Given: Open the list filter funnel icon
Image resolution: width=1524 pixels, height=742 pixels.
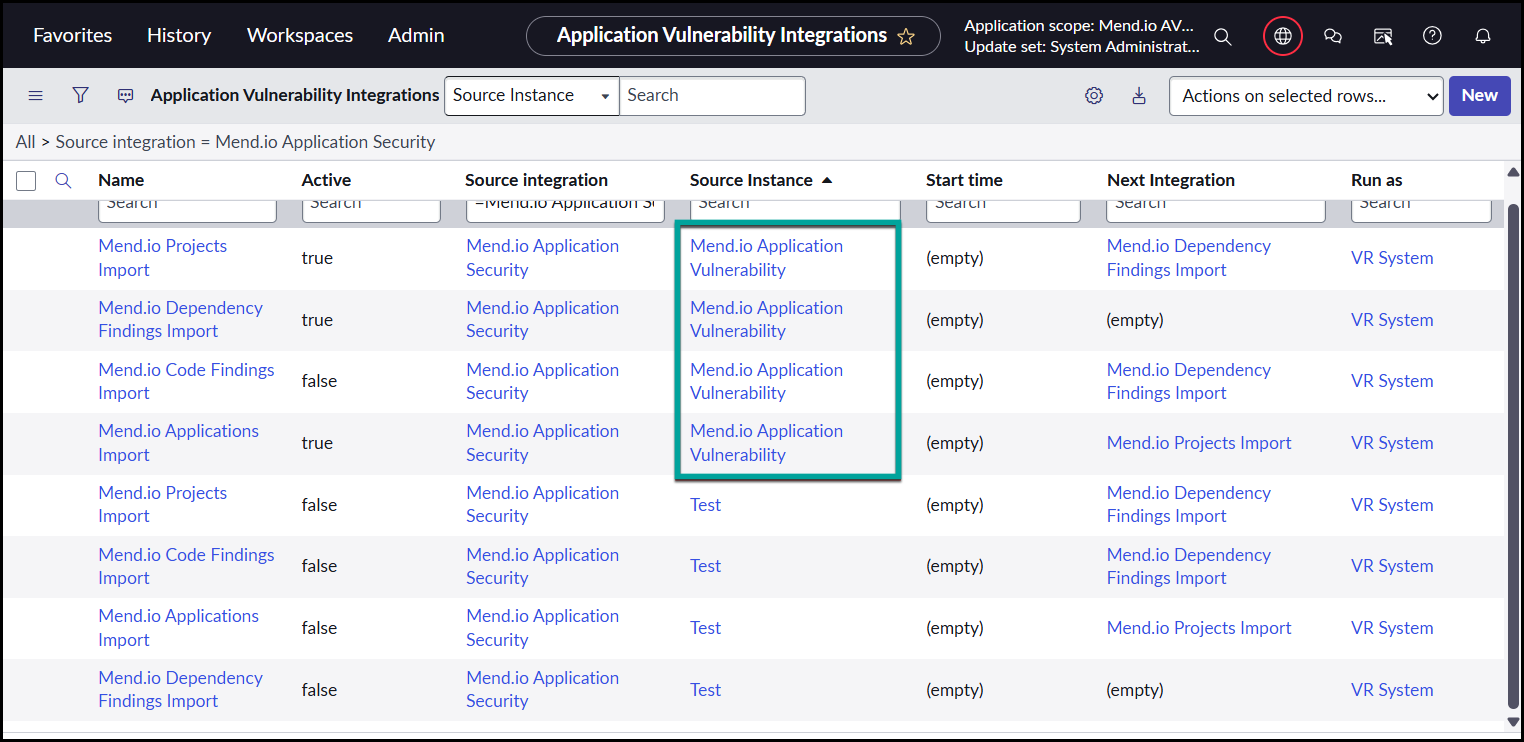Looking at the screenshot, I should 81,95.
